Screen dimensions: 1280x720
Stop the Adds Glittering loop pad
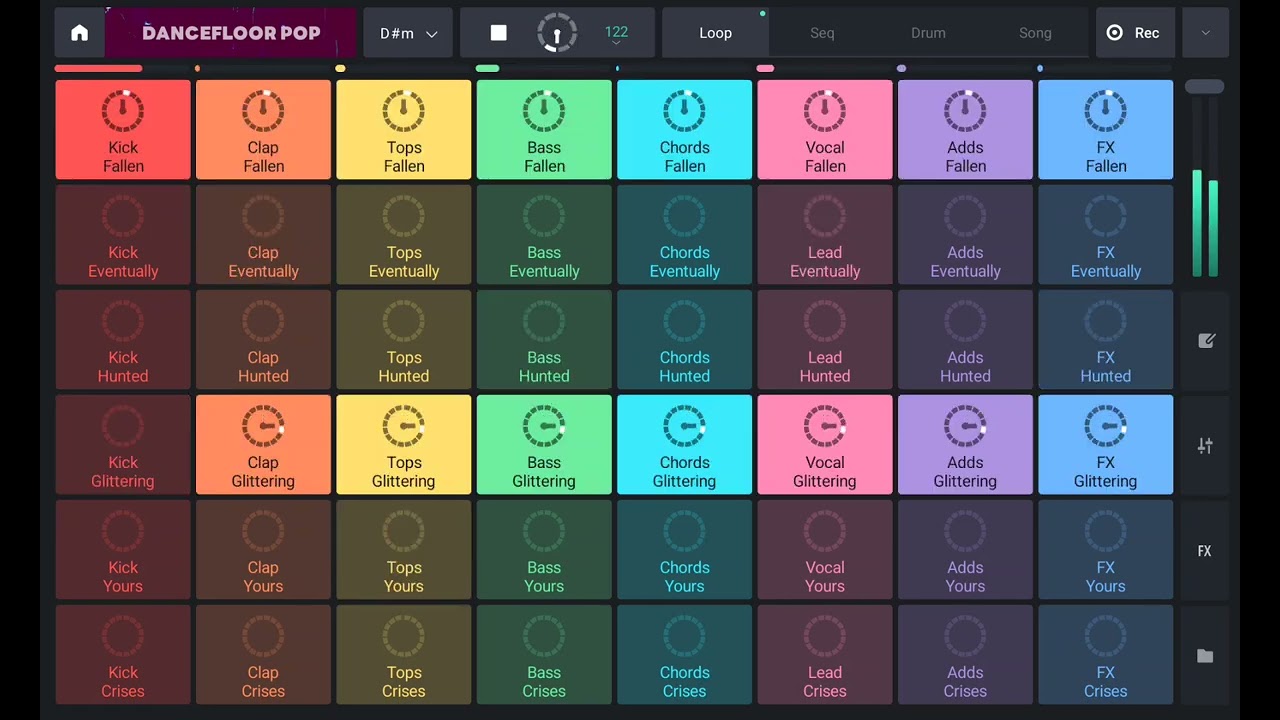point(965,445)
